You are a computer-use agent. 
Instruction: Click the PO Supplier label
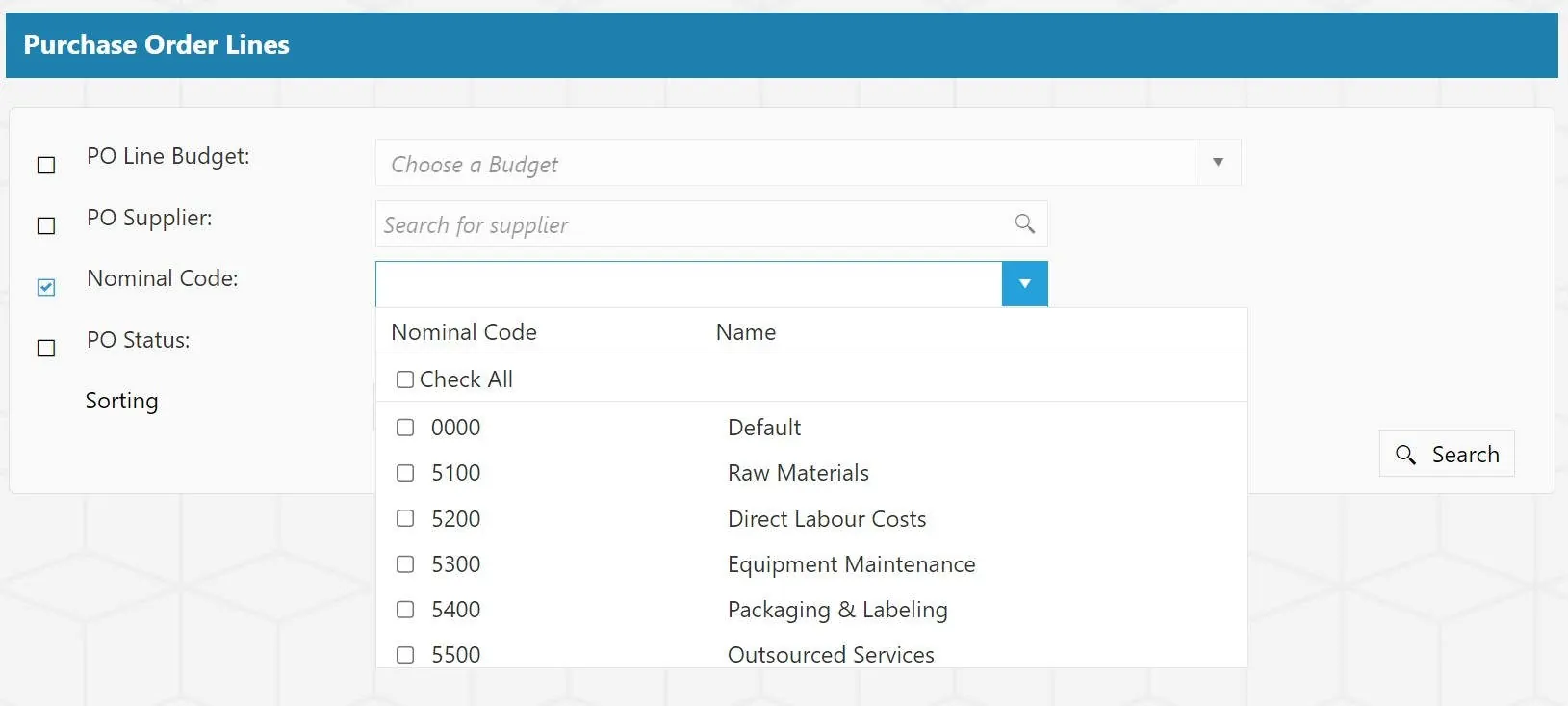coord(149,219)
